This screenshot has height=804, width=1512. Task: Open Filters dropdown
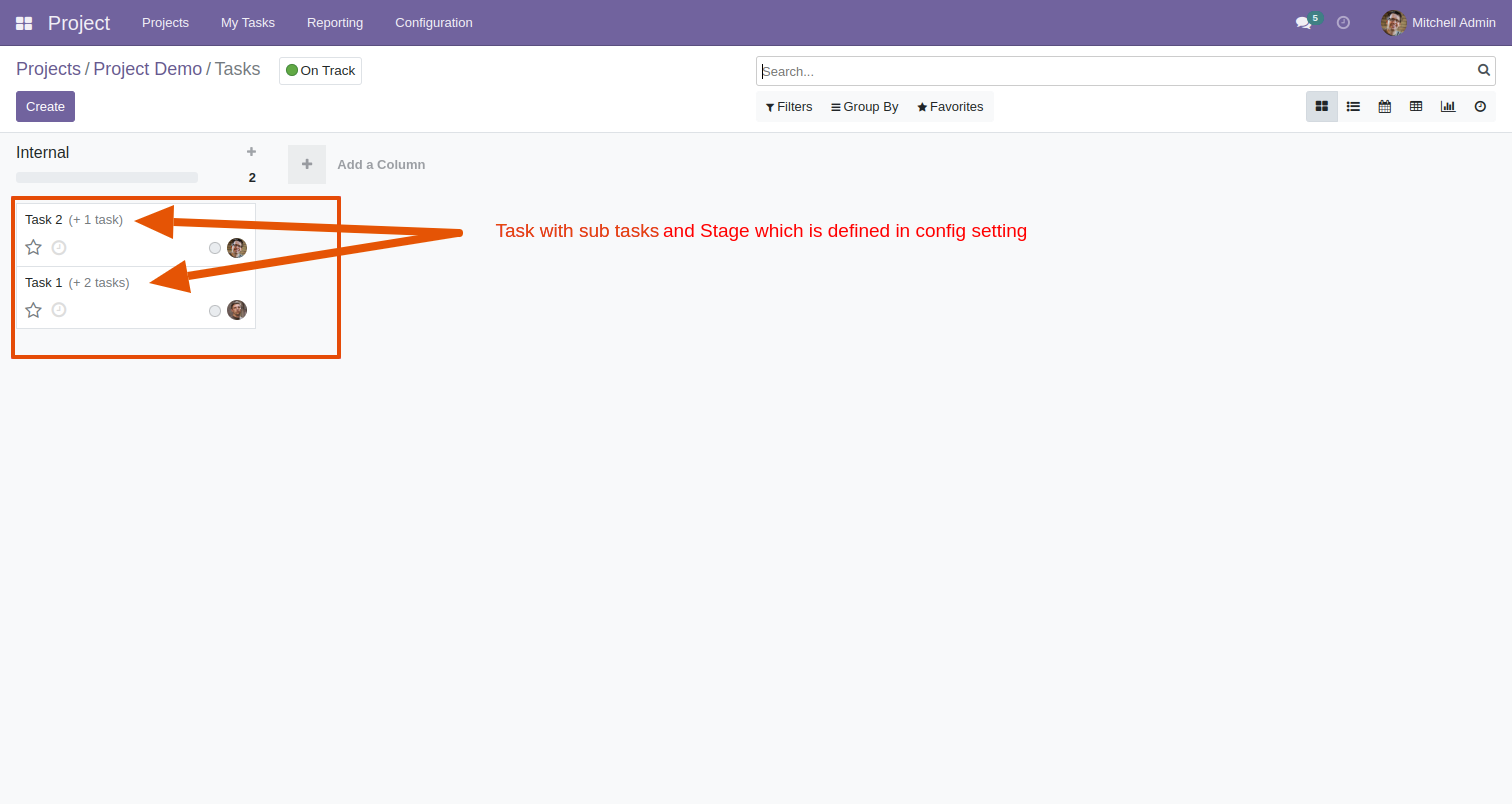[x=789, y=107]
